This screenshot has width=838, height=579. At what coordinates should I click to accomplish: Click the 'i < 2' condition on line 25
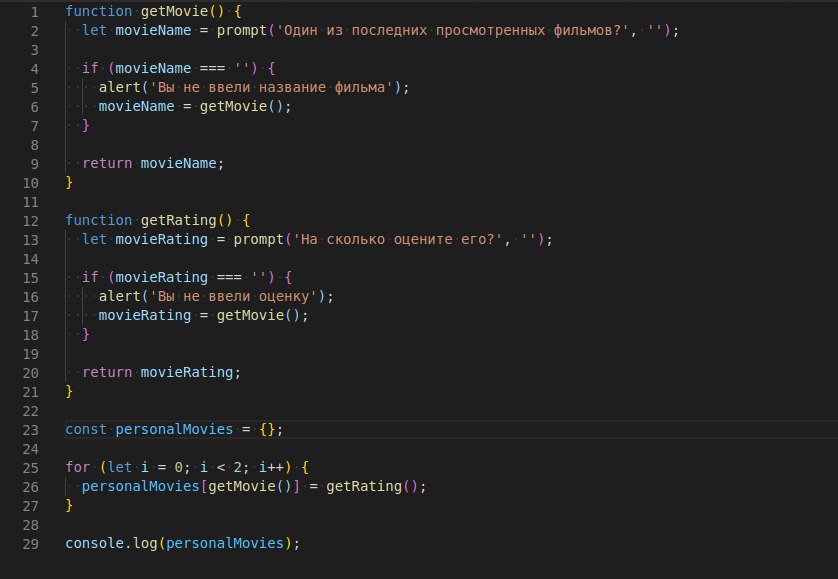coord(220,467)
